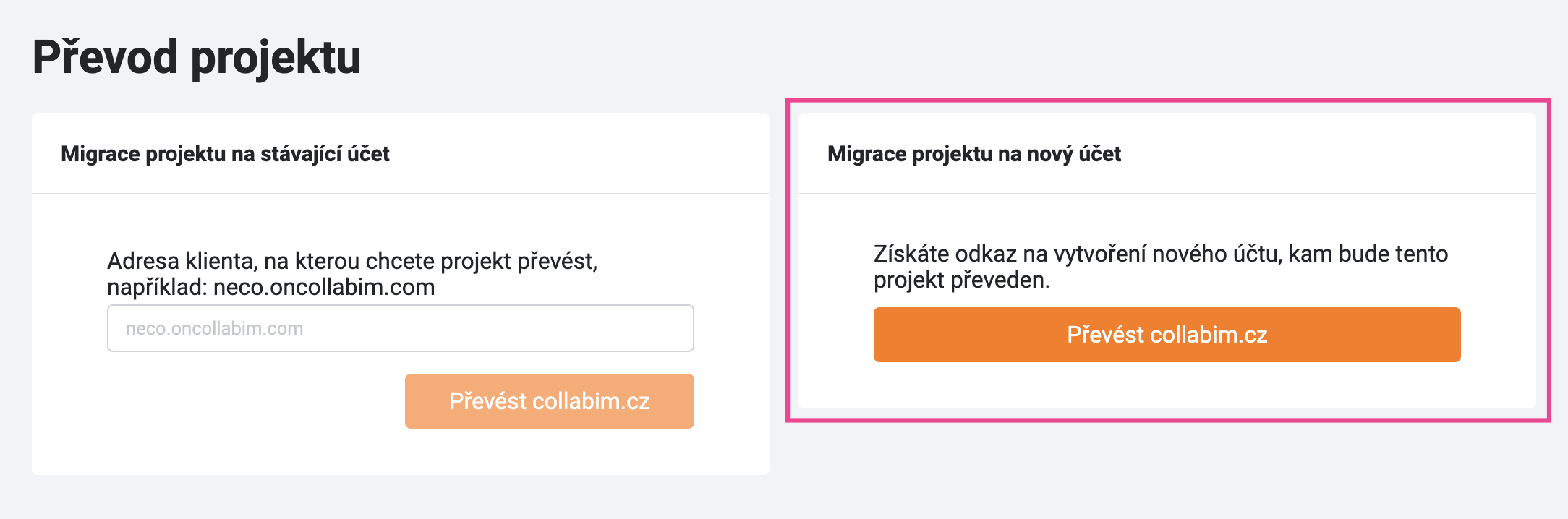Click the neco.oncollabim.com client address input field
This screenshot has width=1568, height=519.
(x=401, y=328)
